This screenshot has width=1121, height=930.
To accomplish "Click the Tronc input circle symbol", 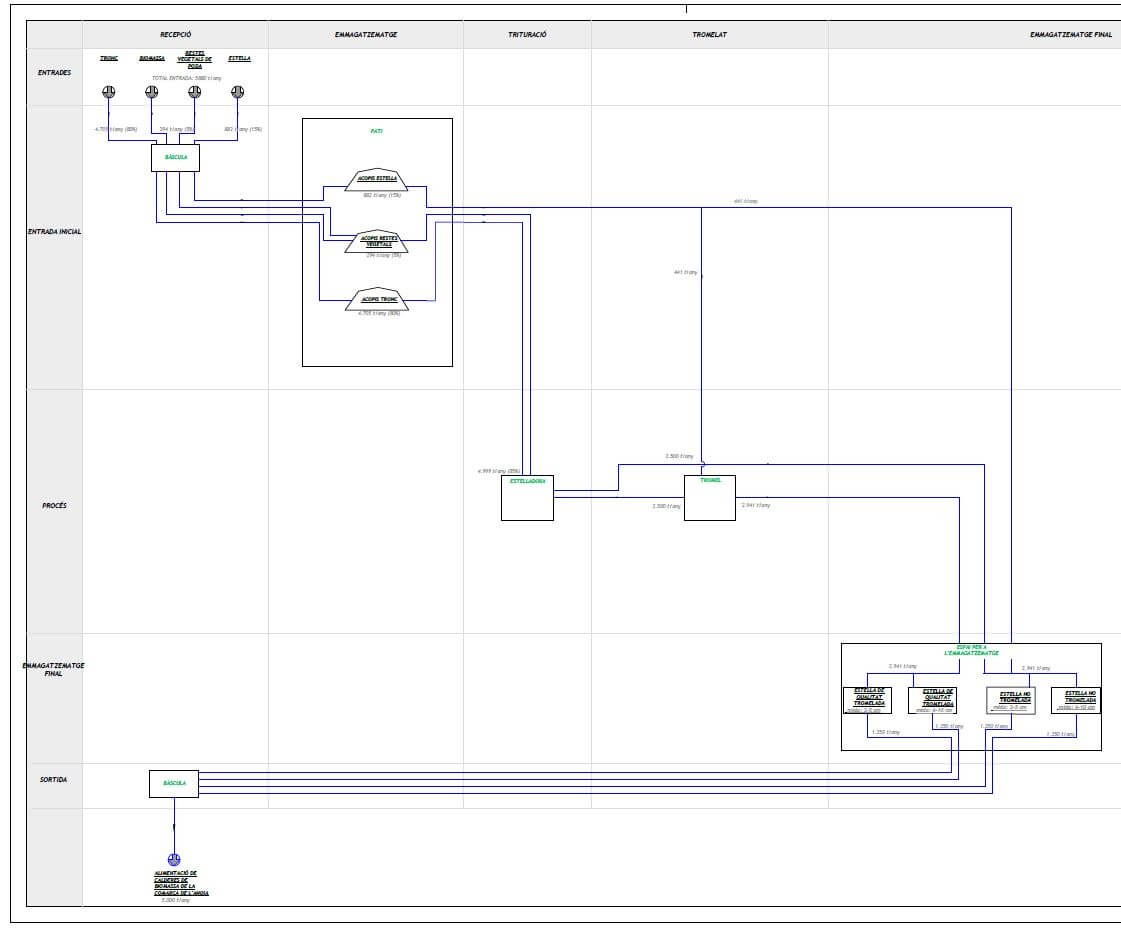I will pos(109,92).
